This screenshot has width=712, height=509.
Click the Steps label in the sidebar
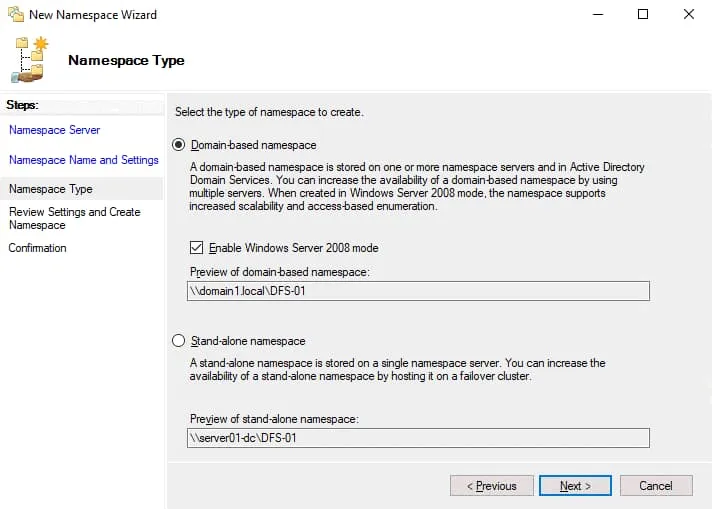click(x=22, y=104)
